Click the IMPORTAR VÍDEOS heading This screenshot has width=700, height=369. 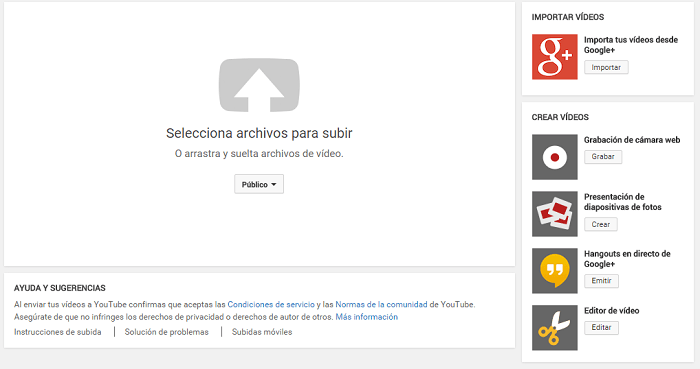pos(568,17)
